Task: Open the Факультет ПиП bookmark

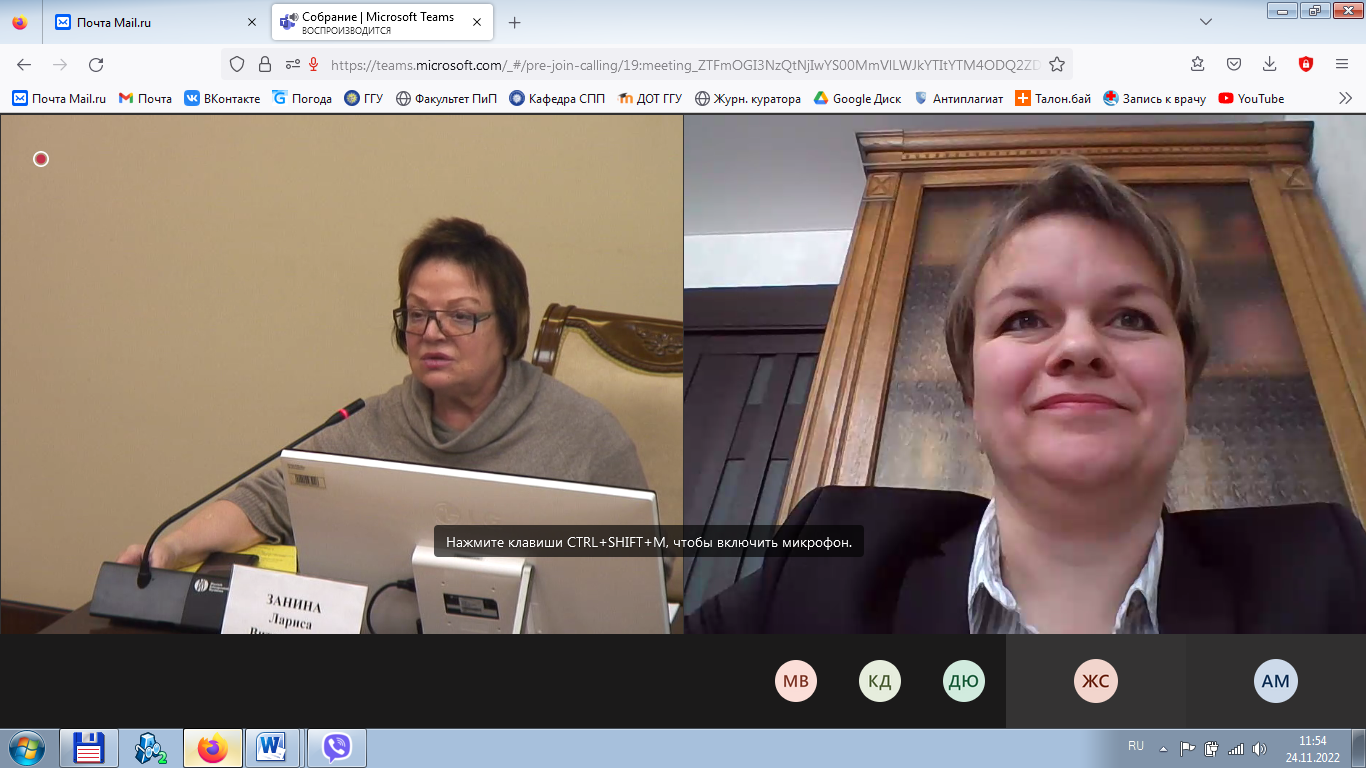Action: coord(447,98)
